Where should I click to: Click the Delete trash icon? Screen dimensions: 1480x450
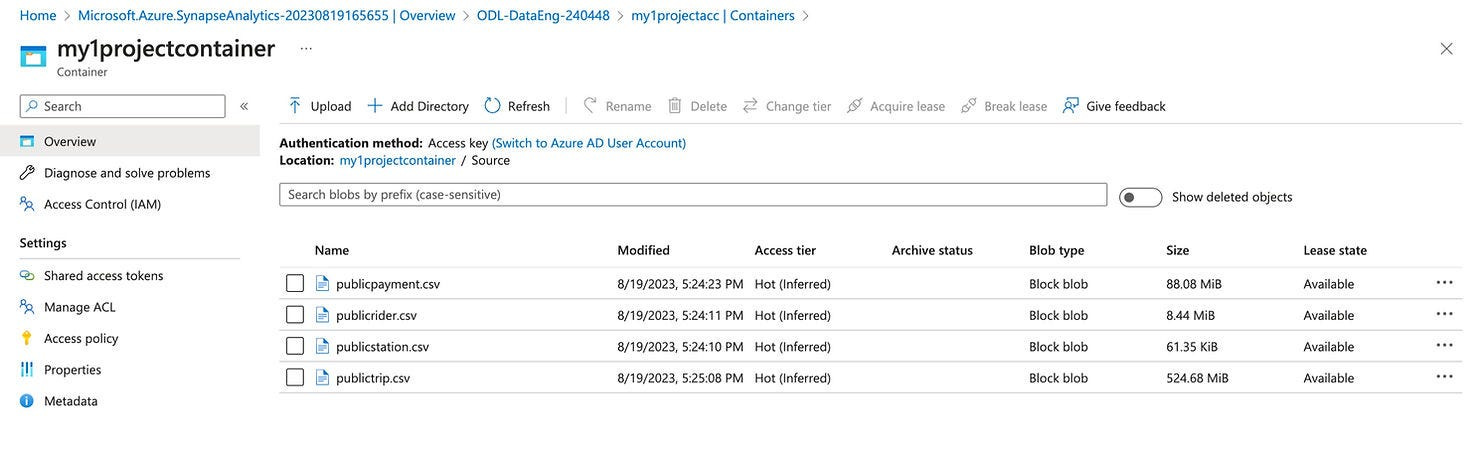pyautogui.click(x=675, y=106)
